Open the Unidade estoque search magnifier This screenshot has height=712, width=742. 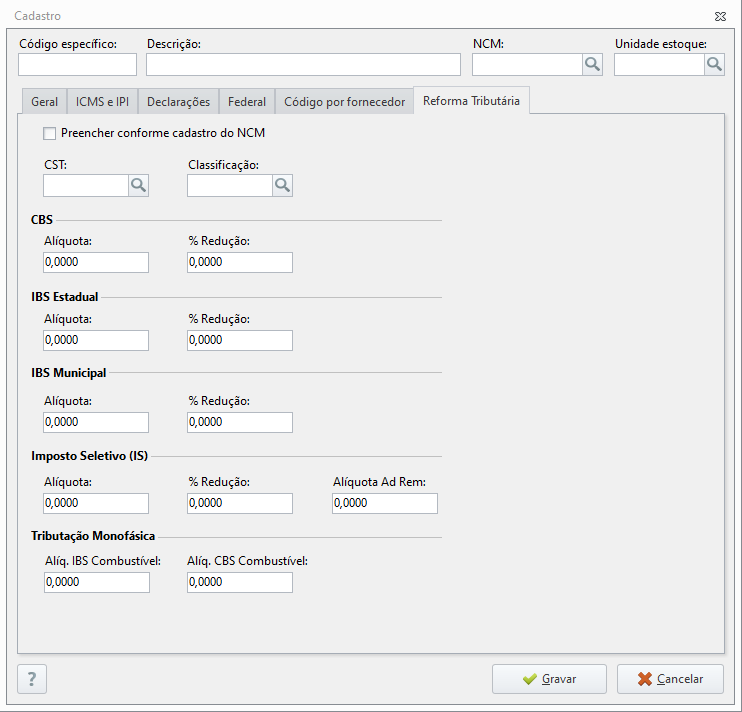click(714, 64)
